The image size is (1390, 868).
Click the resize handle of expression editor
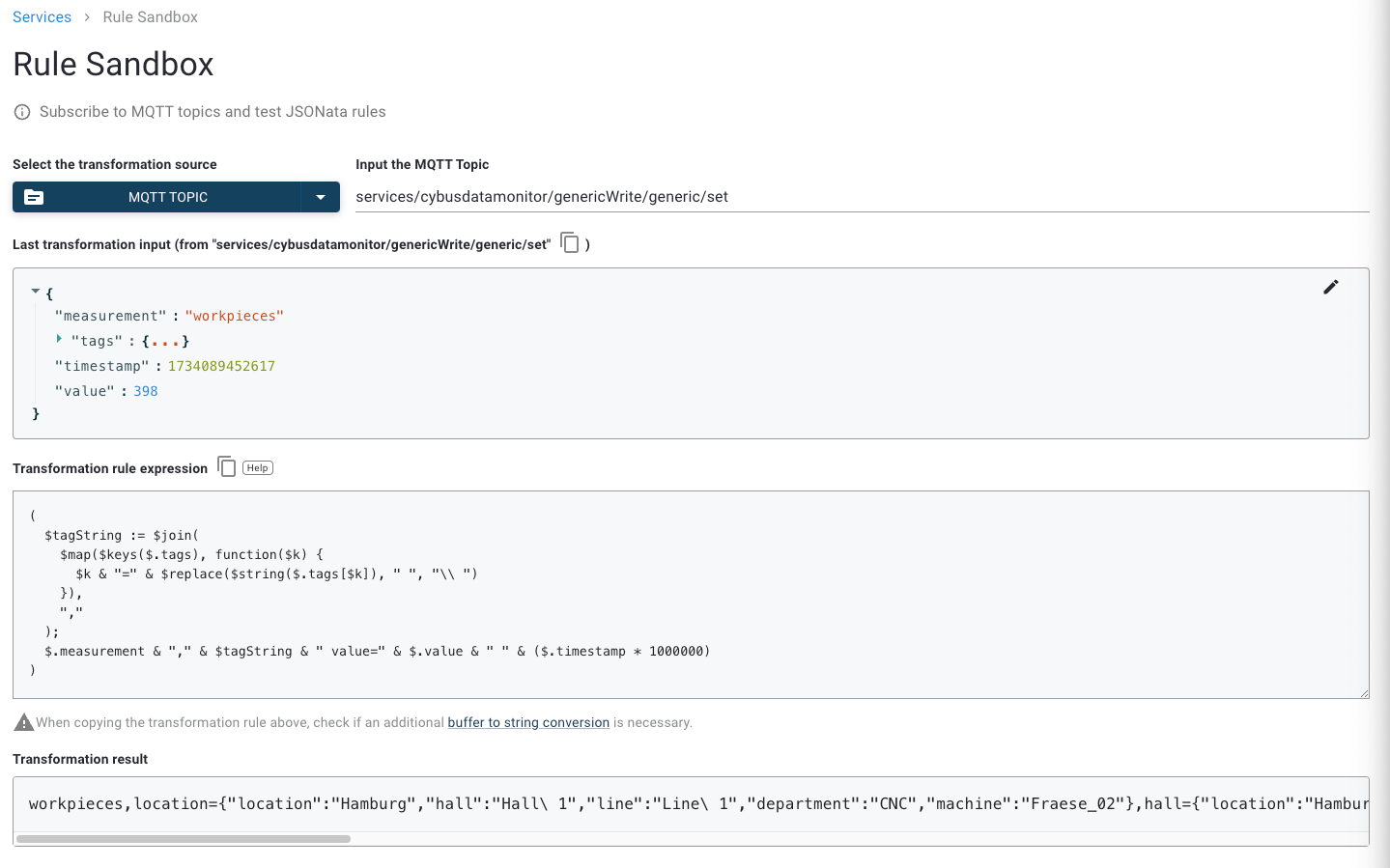(1364, 693)
